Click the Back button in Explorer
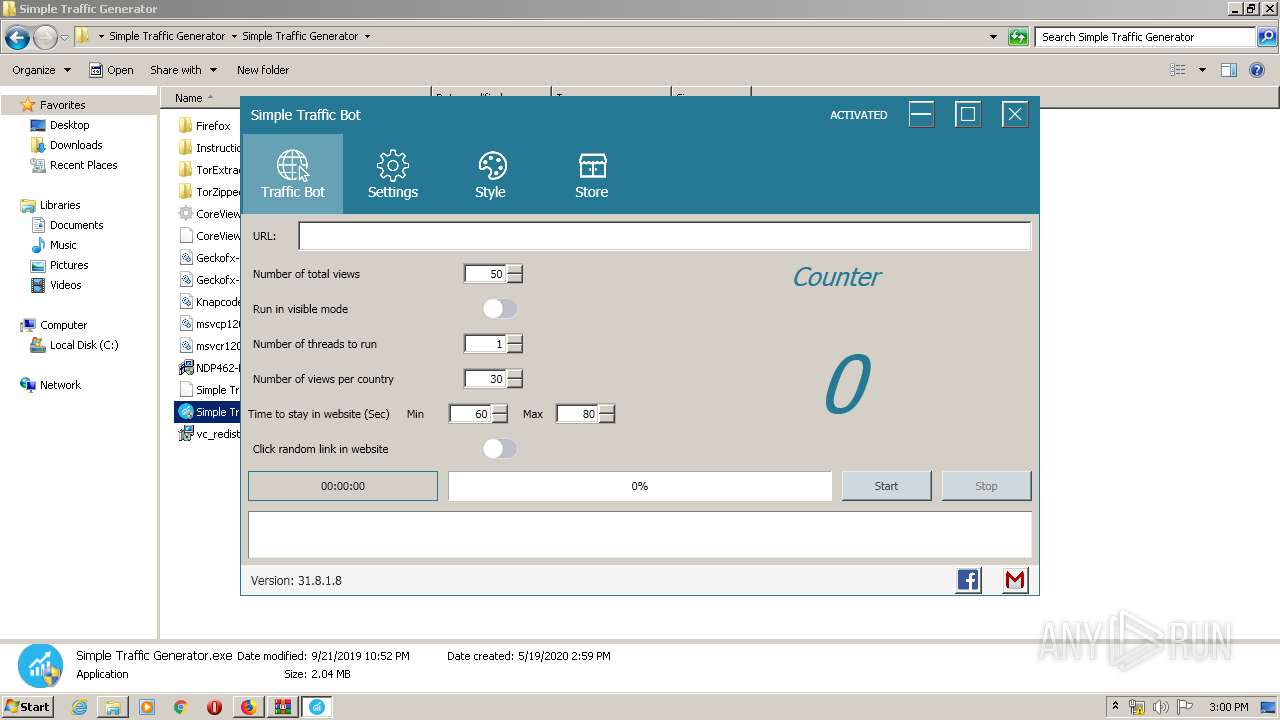Screen dimensions: 1280x720 pyautogui.click(x=17, y=38)
